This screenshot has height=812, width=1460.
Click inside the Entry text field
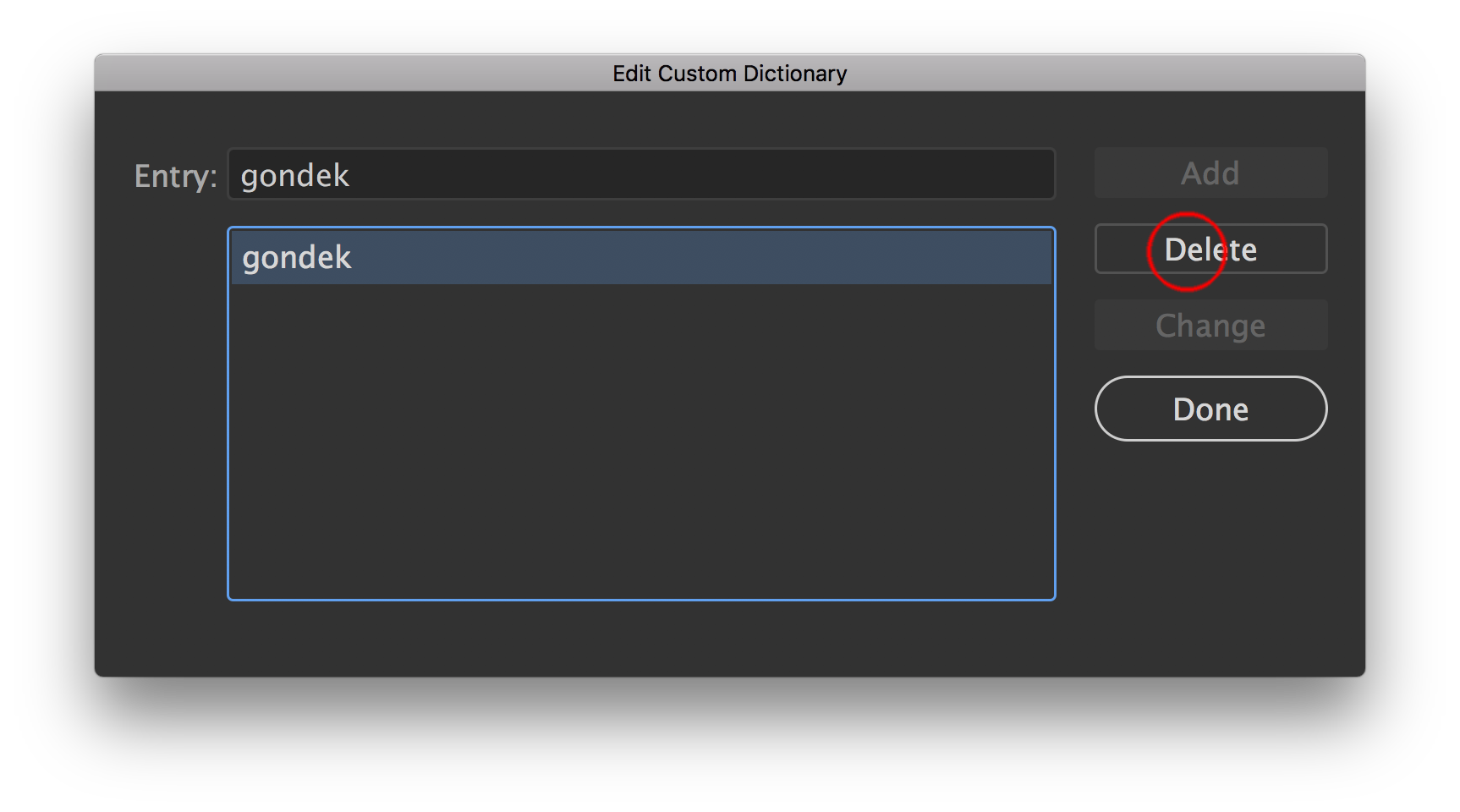[592, 174]
